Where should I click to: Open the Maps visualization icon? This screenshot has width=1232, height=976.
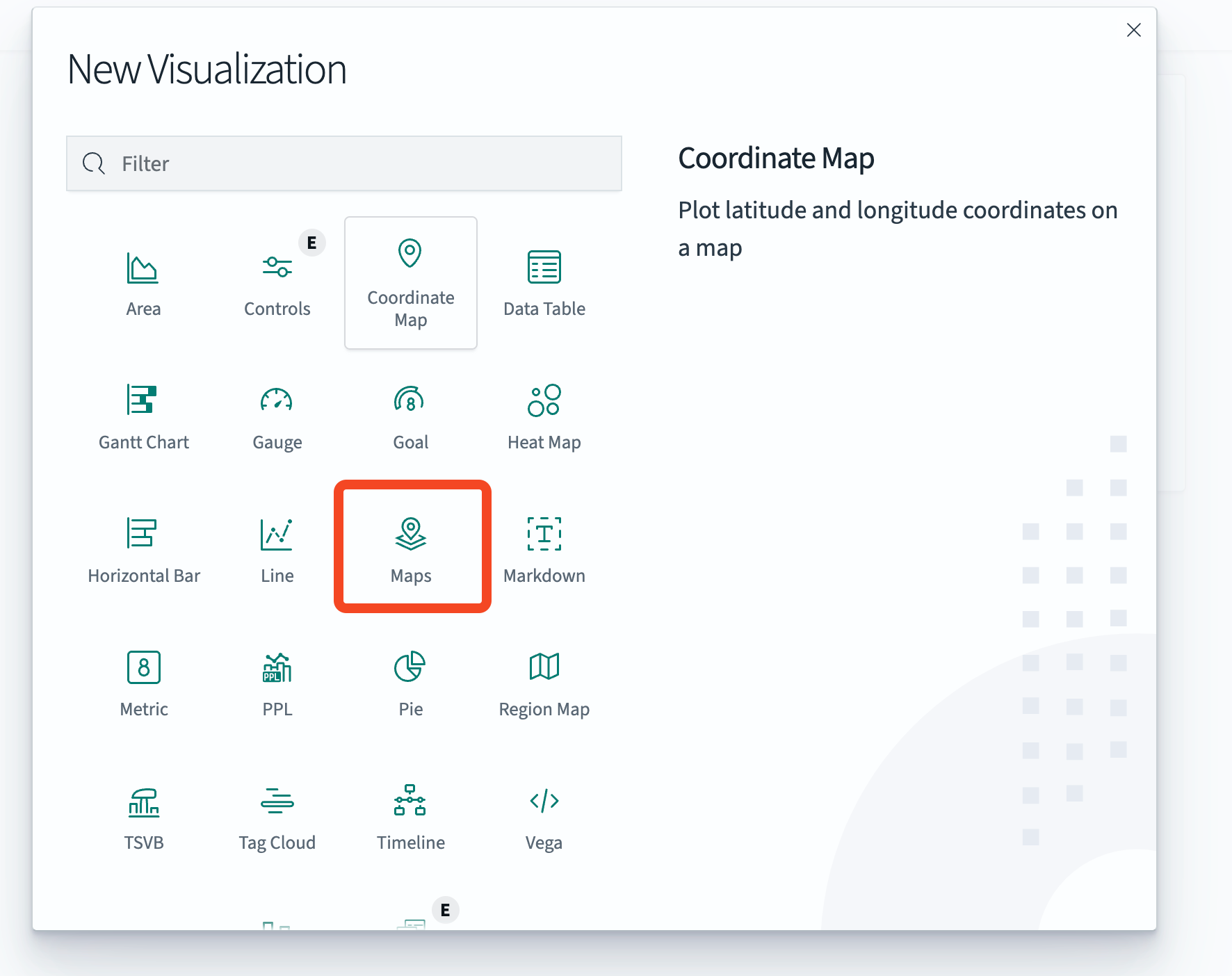(x=411, y=534)
